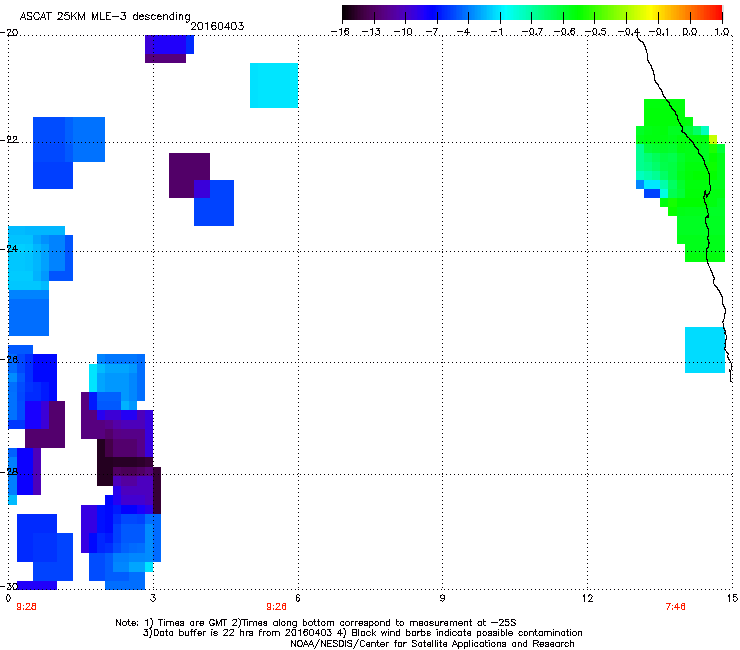740x650 pixels.
Task: Click the '-24' latitude axis label
Action: (x=9, y=249)
